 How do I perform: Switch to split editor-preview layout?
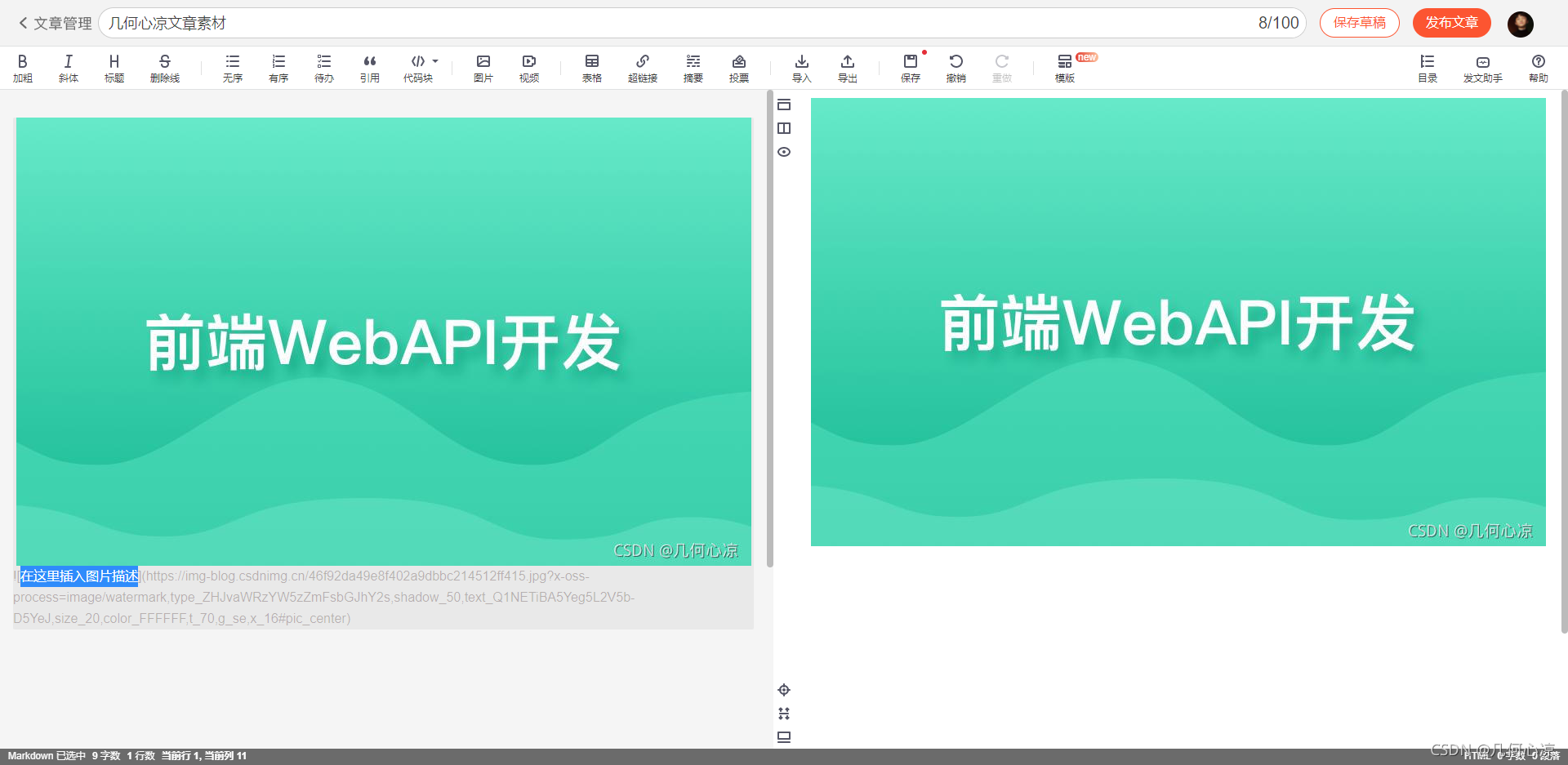(x=784, y=128)
